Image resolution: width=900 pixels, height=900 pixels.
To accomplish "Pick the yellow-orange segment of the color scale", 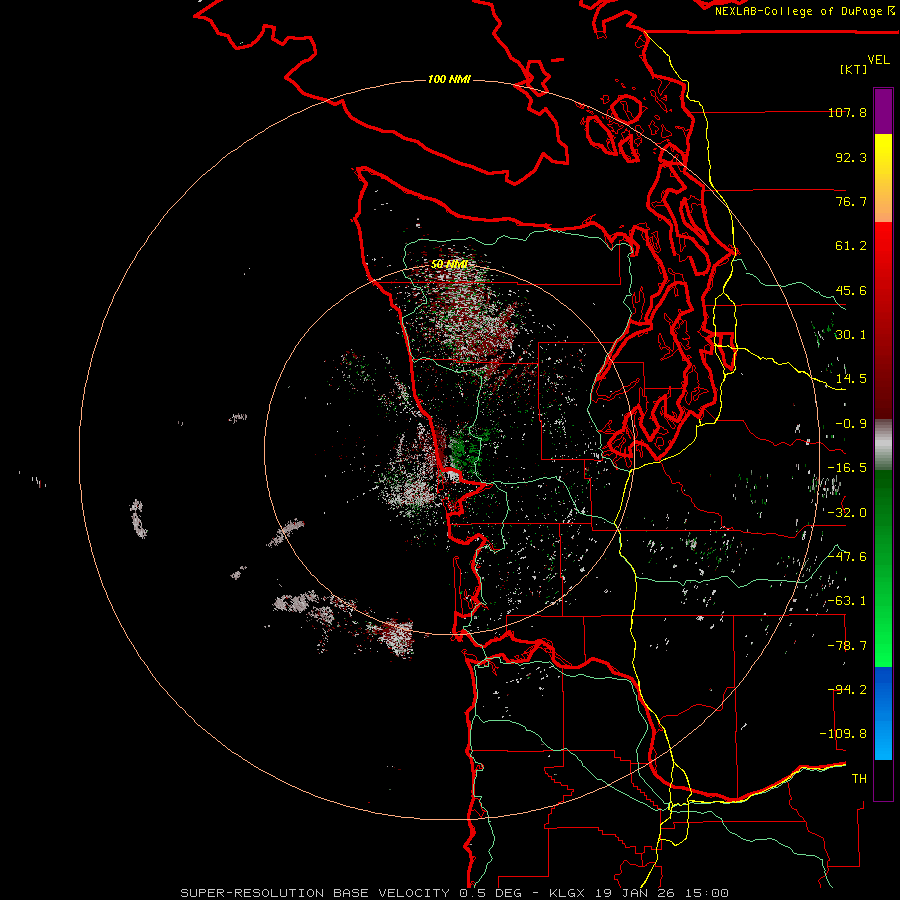I will [883, 178].
